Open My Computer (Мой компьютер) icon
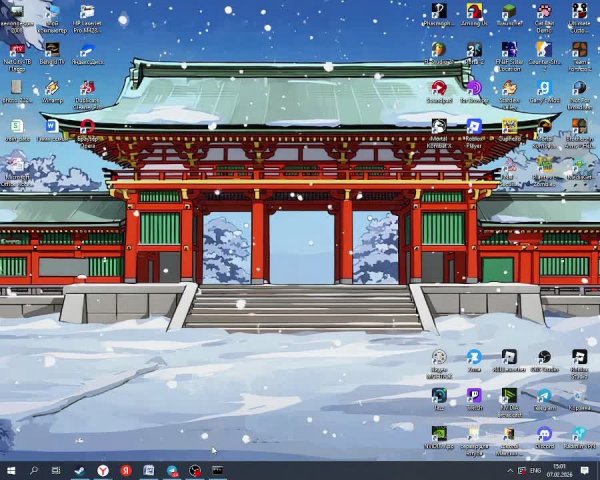The width and height of the screenshot is (600, 480). pos(52,18)
